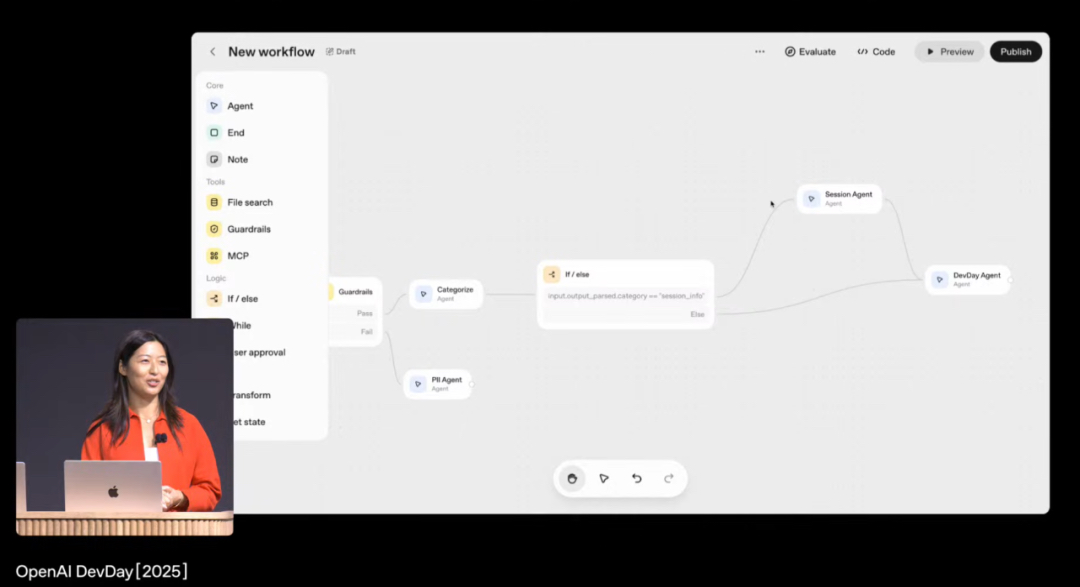The image size is (1080, 587).
Task: Choose the Transform item
Action: (x=252, y=395)
